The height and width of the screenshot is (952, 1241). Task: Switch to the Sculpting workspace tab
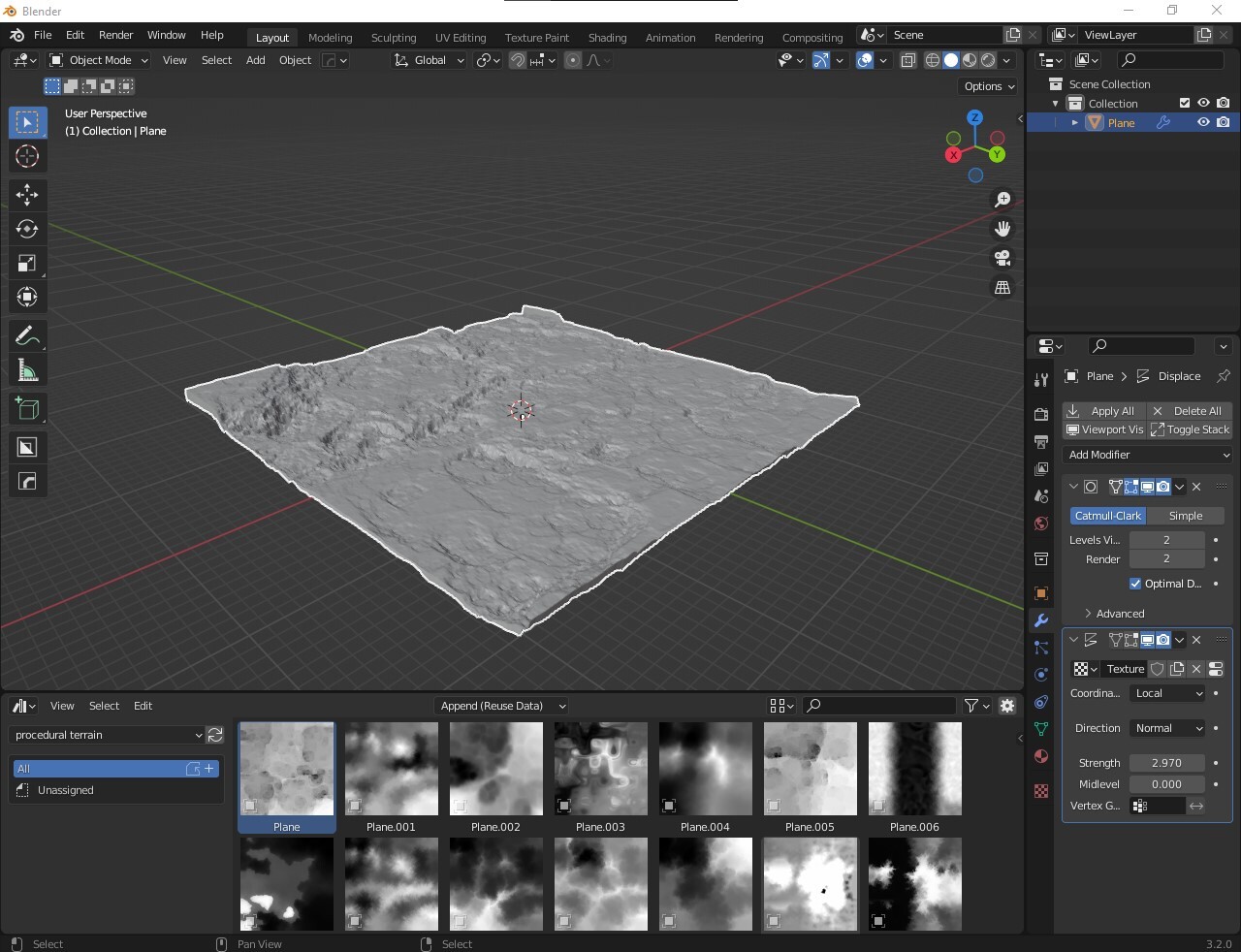click(x=393, y=38)
